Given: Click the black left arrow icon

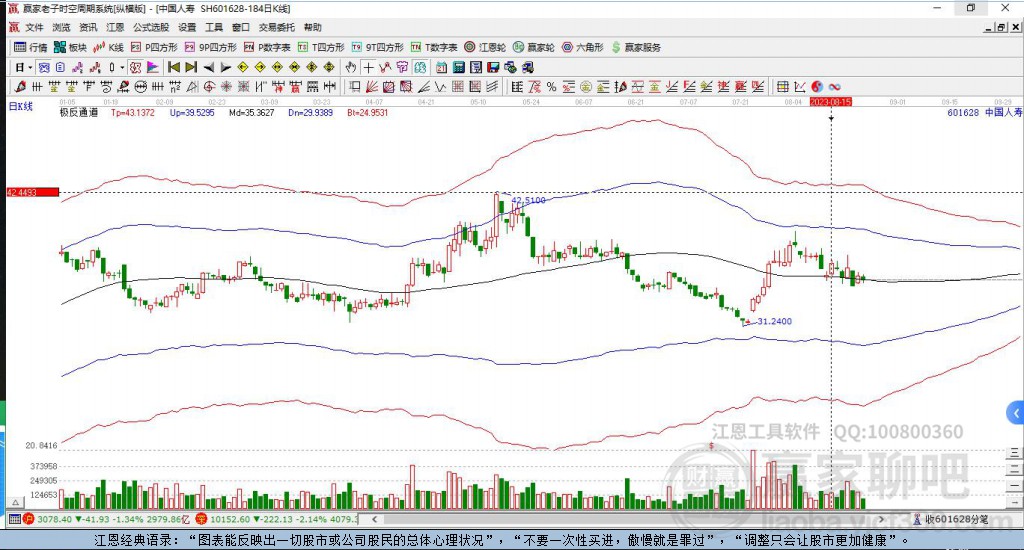Looking at the screenshot, I should (208, 67).
